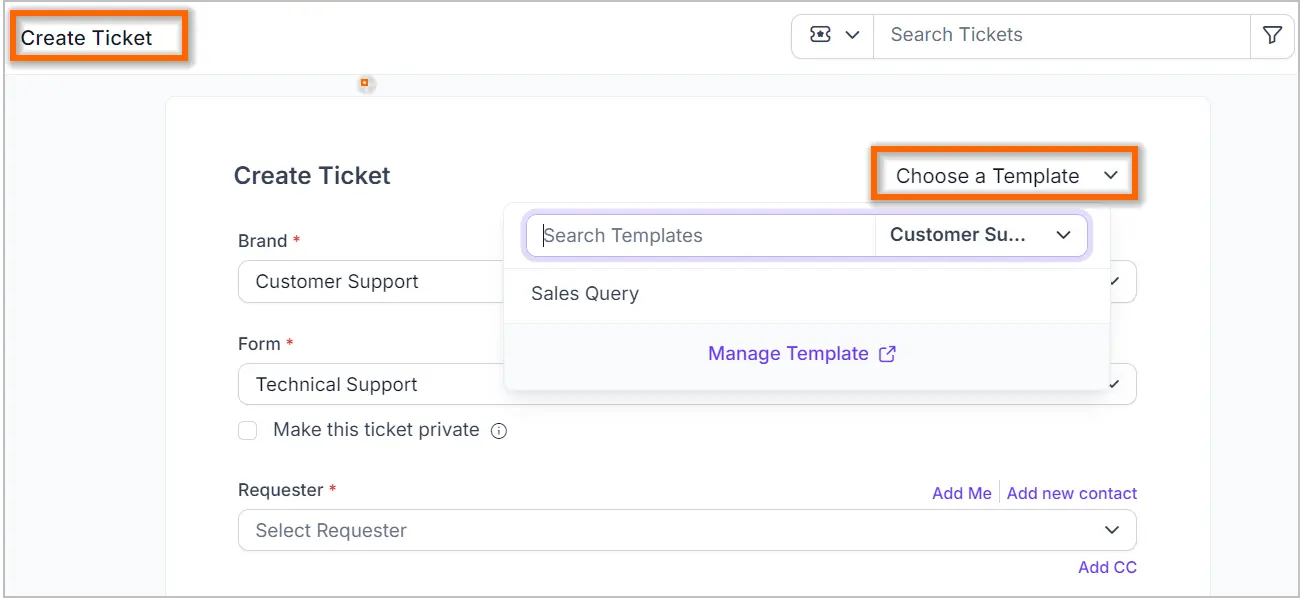Click the Search Tickets input field
Viewport: 1300px width, 598px height.
tap(1062, 35)
